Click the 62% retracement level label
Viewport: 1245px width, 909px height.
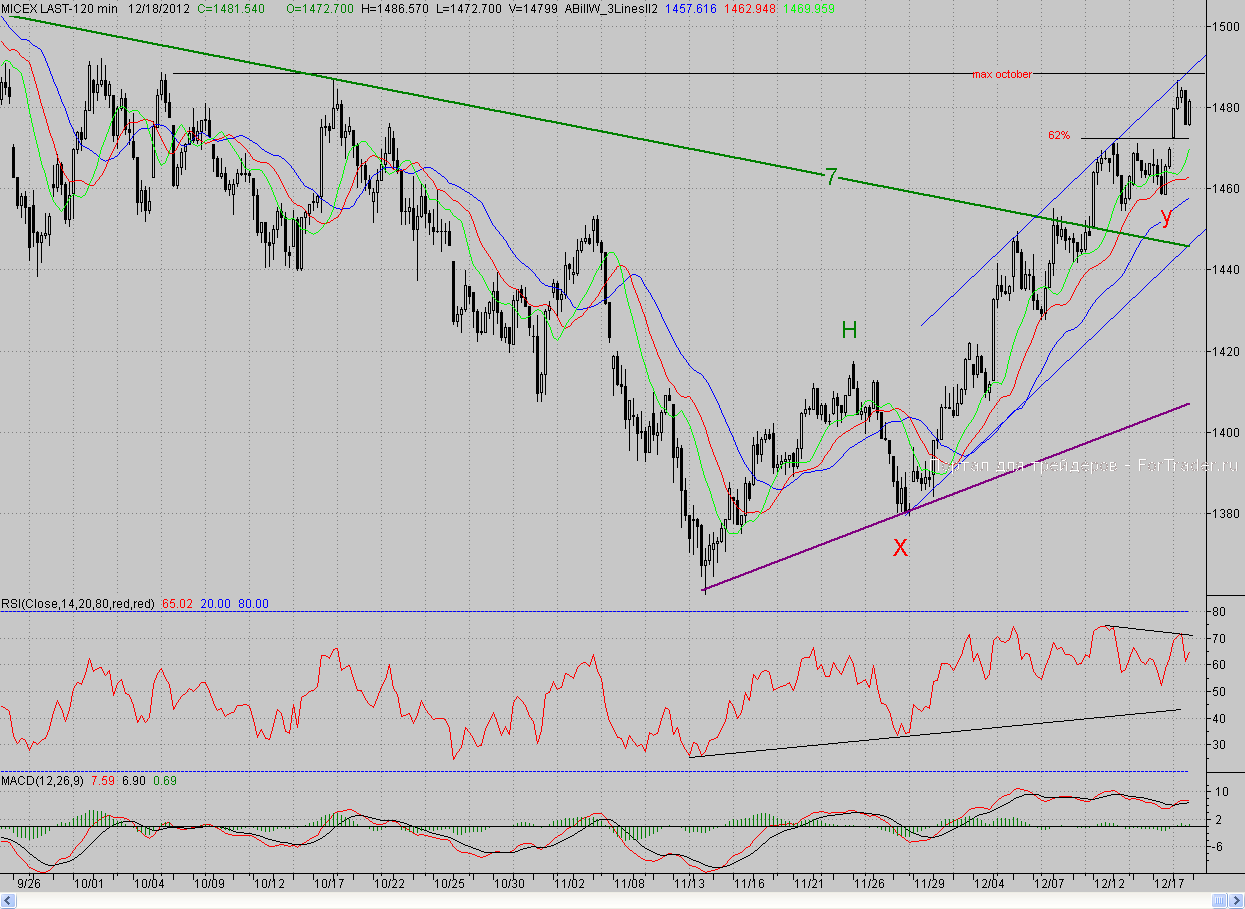(x=1059, y=135)
